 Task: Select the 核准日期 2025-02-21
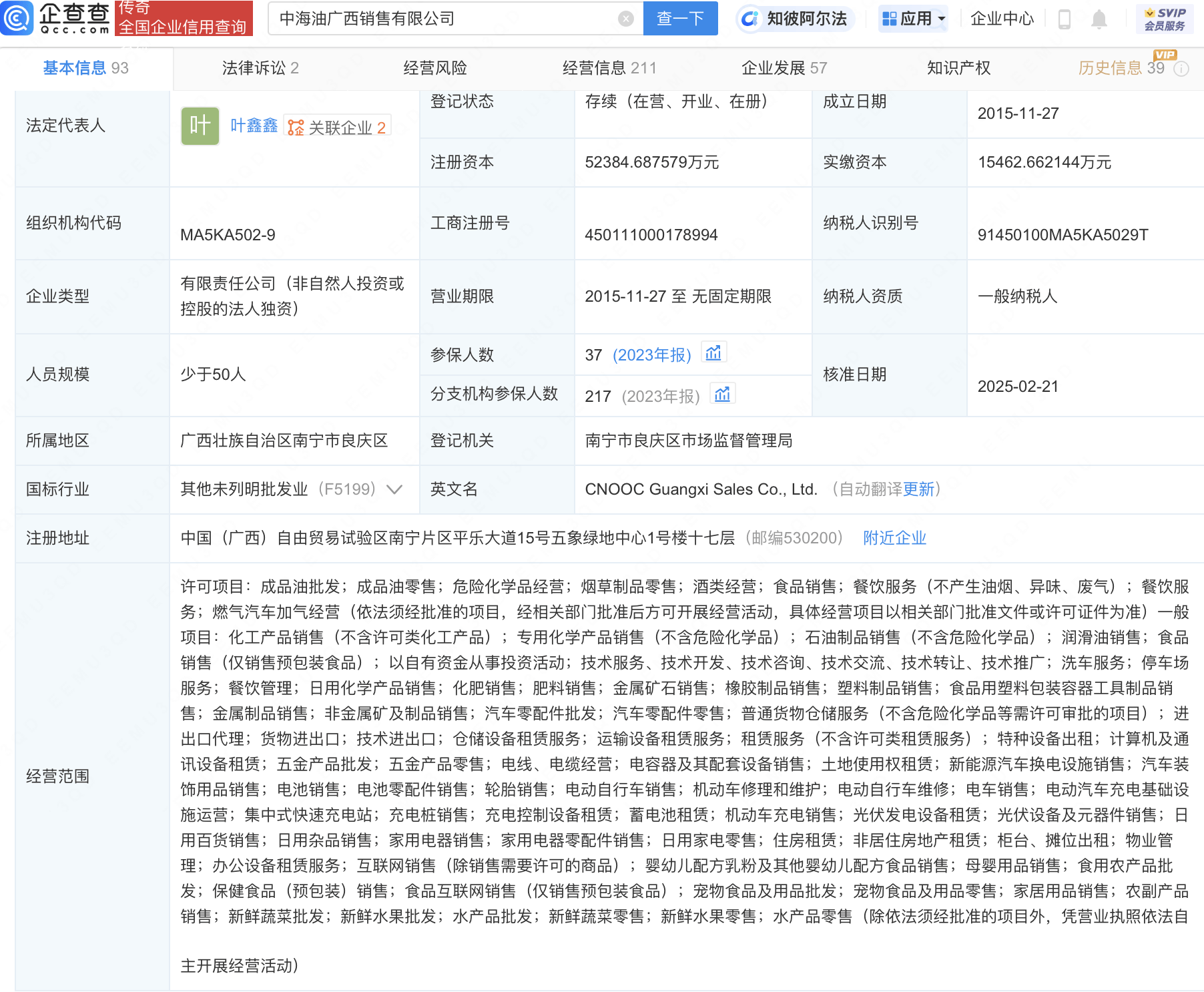click(1018, 387)
